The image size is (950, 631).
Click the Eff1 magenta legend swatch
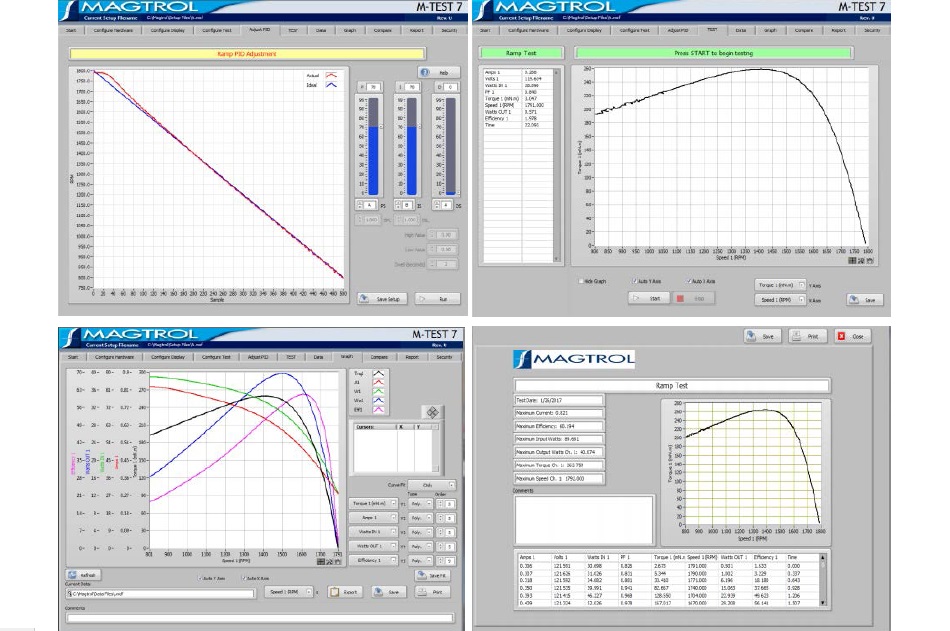pyautogui.click(x=379, y=410)
